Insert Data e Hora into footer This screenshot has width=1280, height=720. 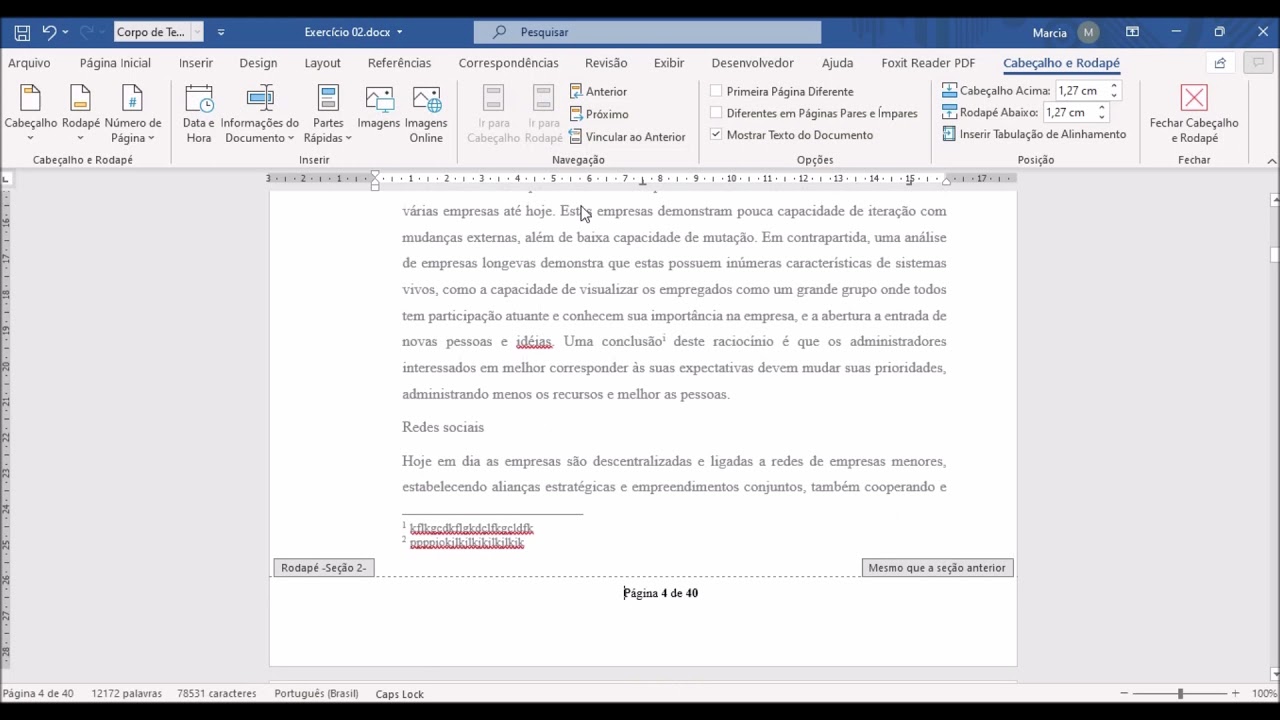point(198,115)
